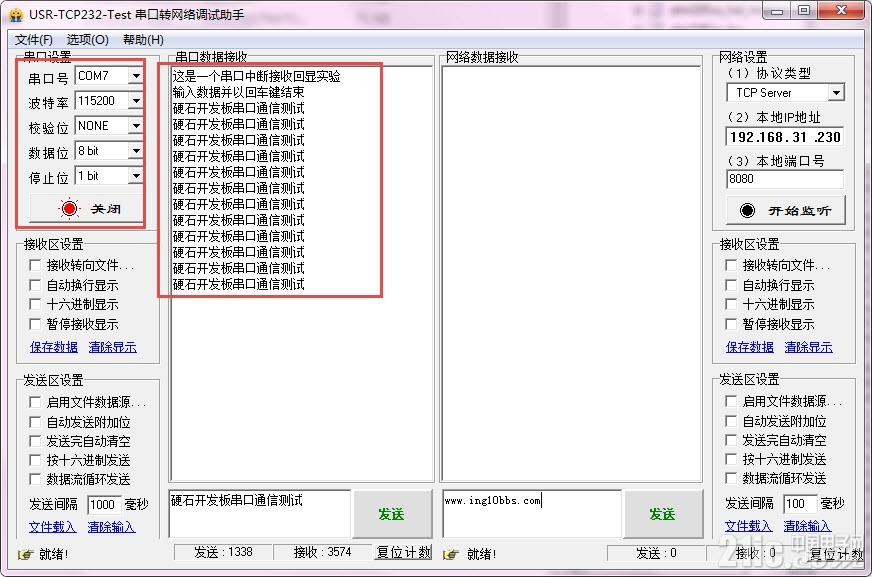Click the network status bar ready icon

click(x=451, y=554)
